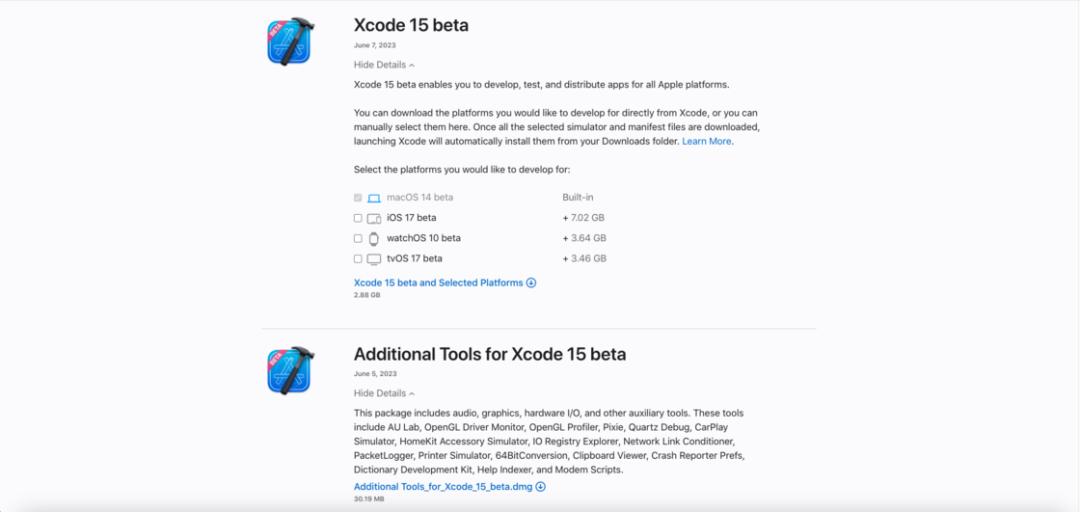Click the Additional Tools Xcode hammer icon
Image resolution: width=1080 pixels, height=512 pixels.
(290, 370)
